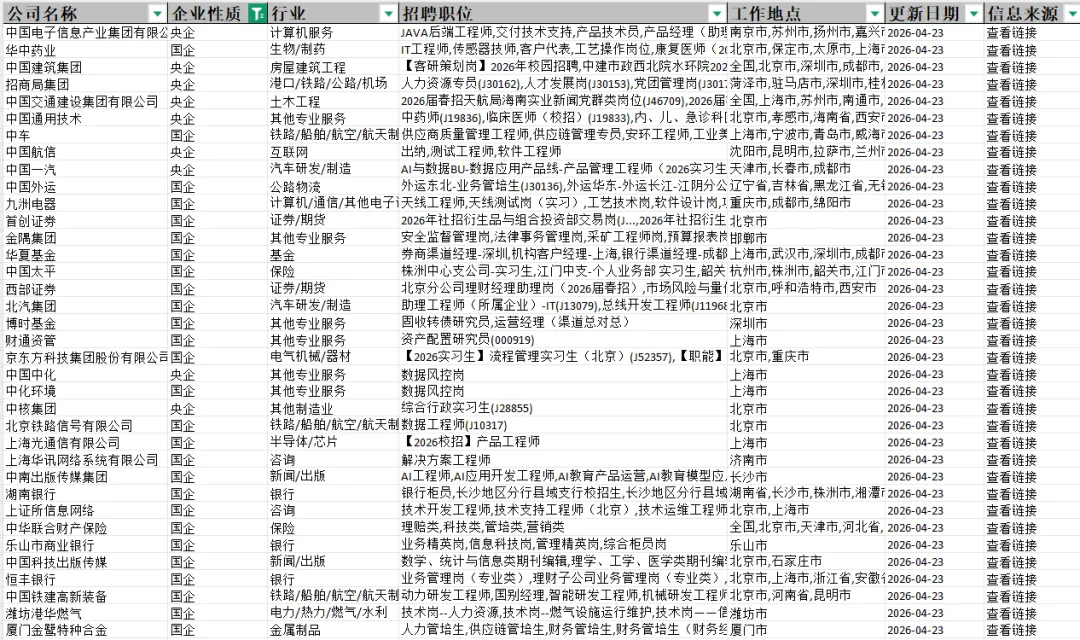Select the 中核集团 cell
Screen dimensions: 1080x640
click(85, 409)
